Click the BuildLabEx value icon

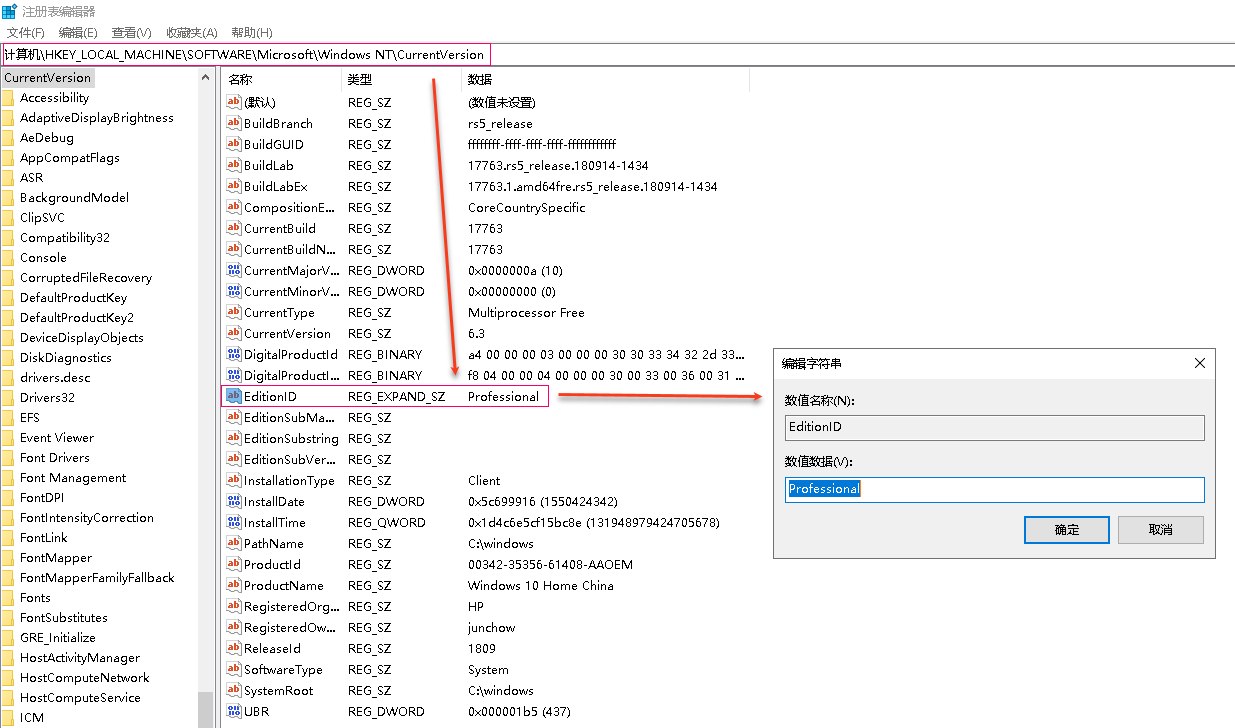pyautogui.click(x=234, y=186)
